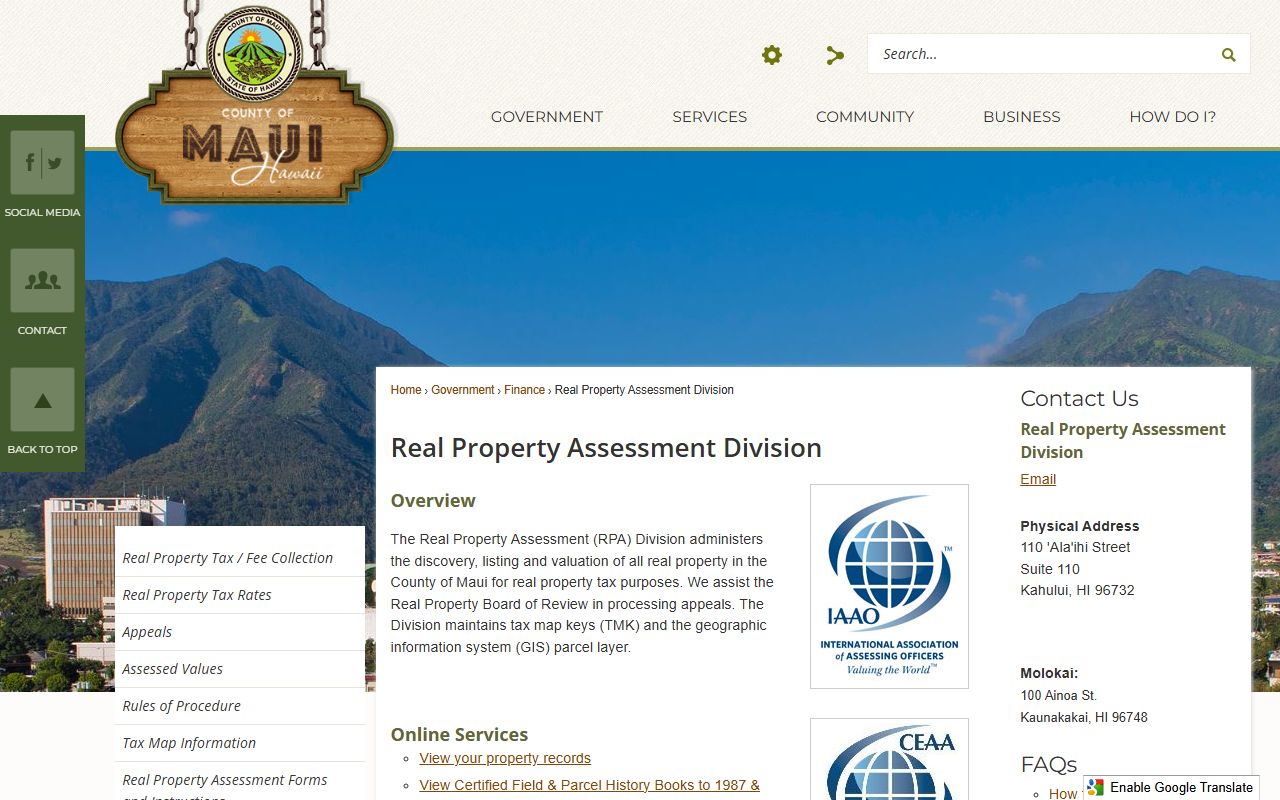Click the search magnifier button
The image size is (1280, 800).
(1228, 55)
